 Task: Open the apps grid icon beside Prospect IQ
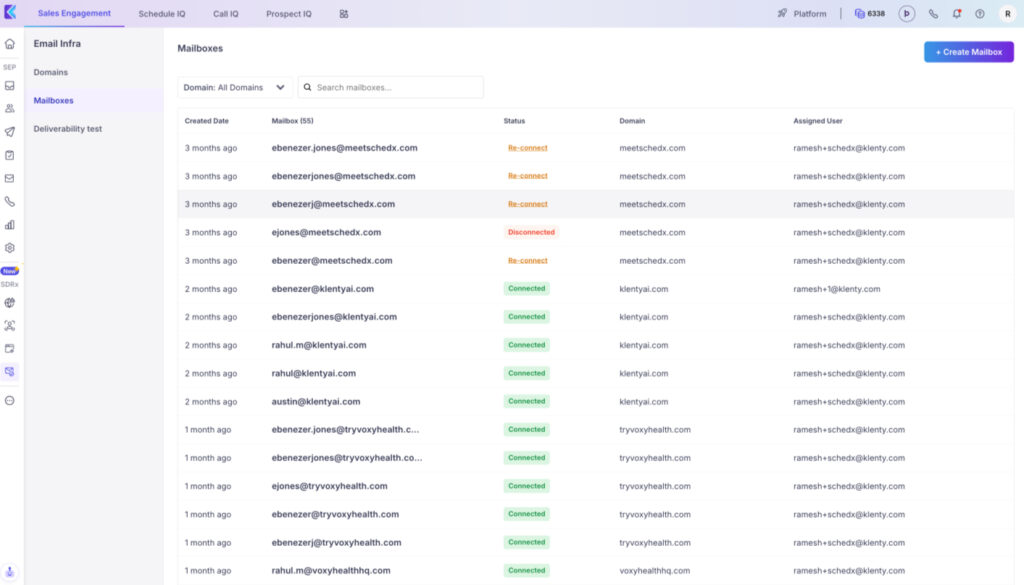[343, 14]
